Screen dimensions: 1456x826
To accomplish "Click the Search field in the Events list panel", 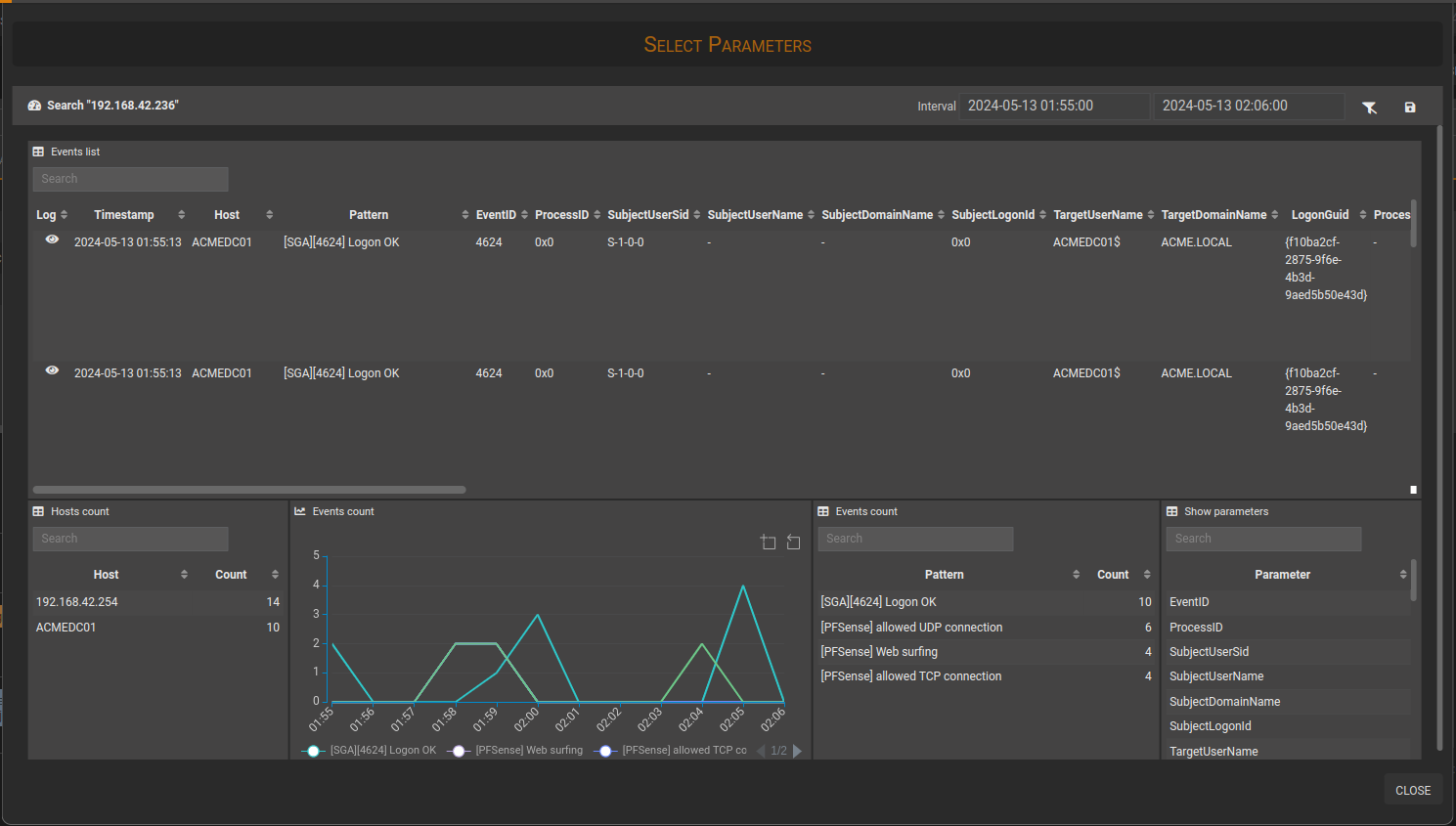I will (130, 179).
